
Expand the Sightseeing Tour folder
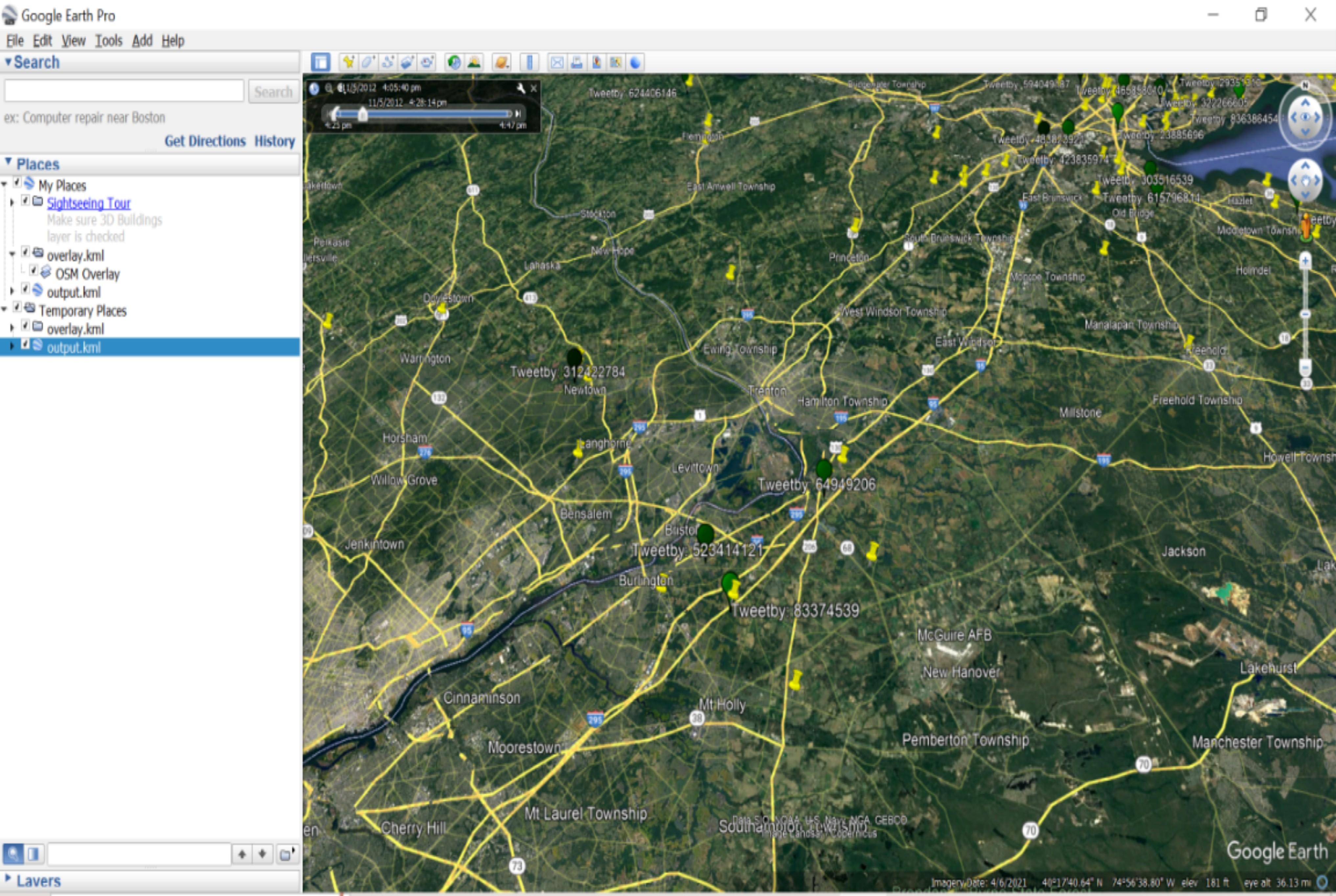coord(12,202)
